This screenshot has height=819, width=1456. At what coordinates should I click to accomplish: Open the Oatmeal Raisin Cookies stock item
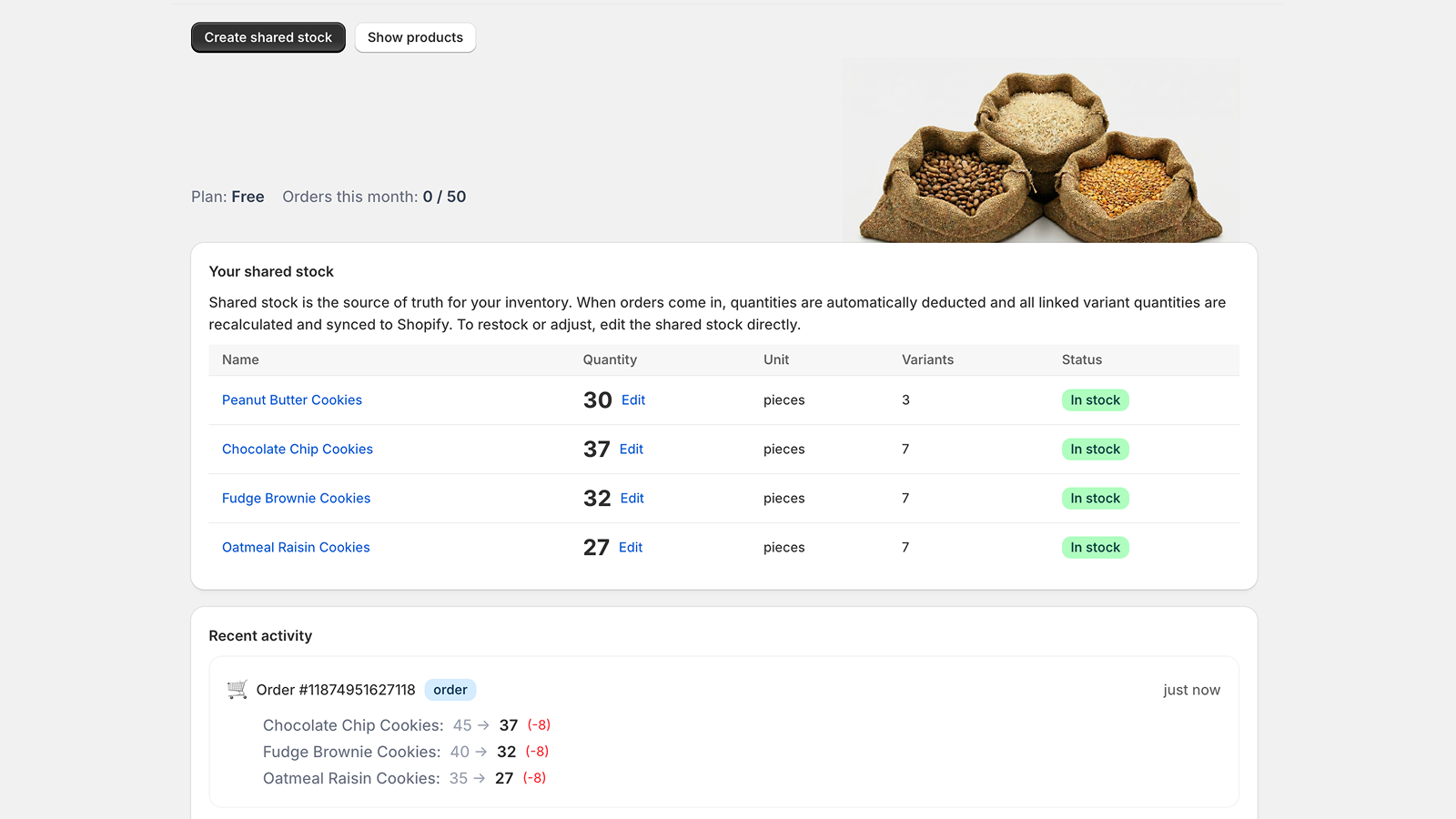click(295, 547)
